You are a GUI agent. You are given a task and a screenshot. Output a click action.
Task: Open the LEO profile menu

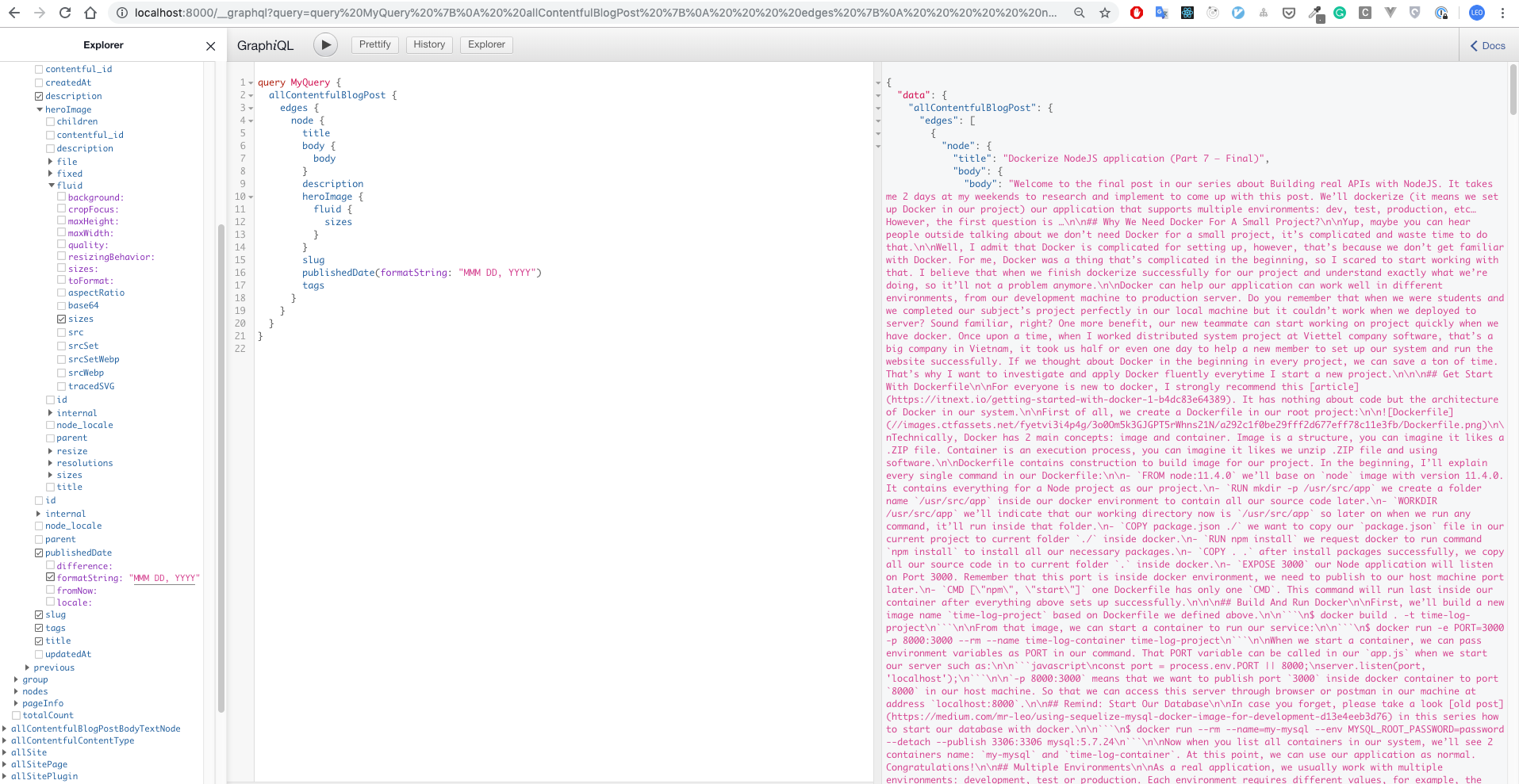click(1475, 13)
